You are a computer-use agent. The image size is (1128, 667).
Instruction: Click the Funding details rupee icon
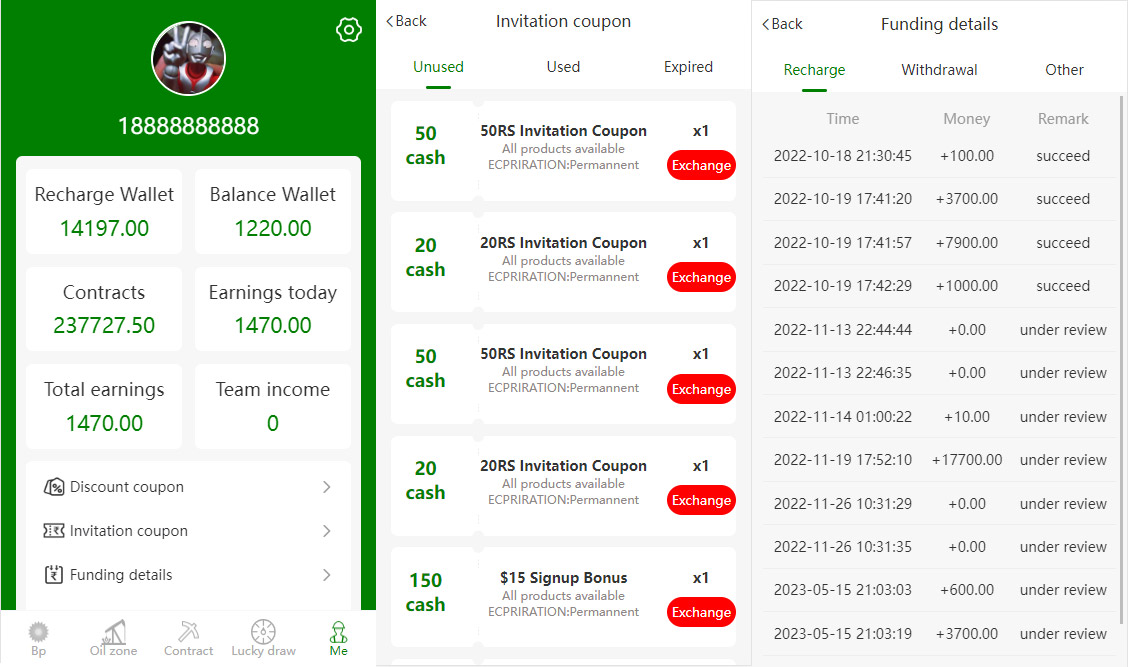(x=54, y=575)
